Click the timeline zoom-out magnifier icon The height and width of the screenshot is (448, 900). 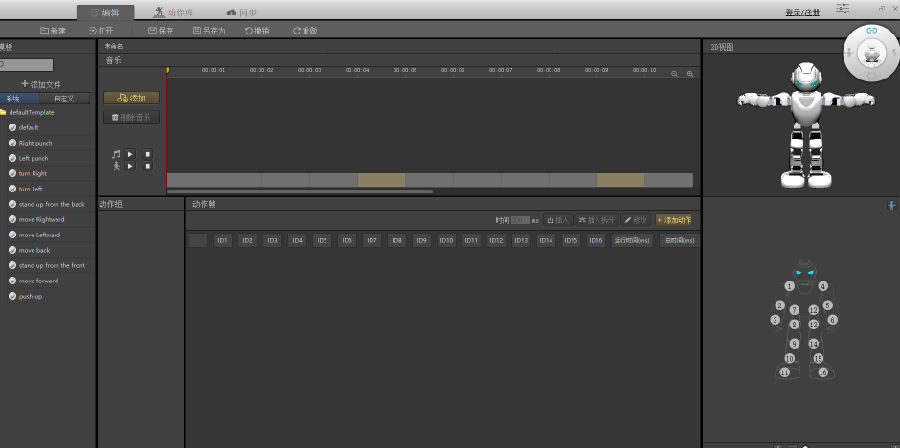[675, 74]
